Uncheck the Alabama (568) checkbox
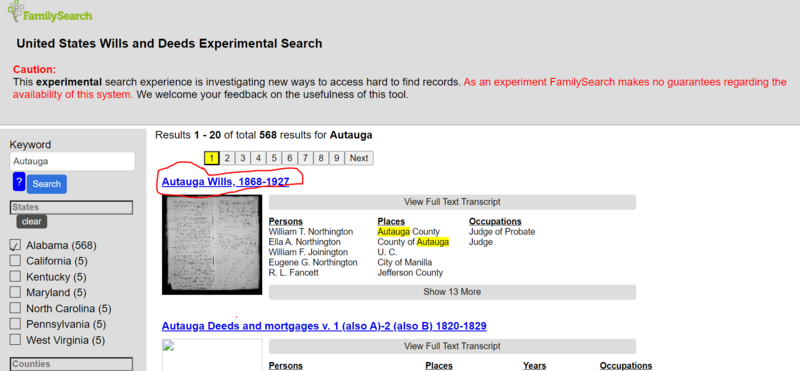This screenshot has width=800, height=371. tap(16, 245)
